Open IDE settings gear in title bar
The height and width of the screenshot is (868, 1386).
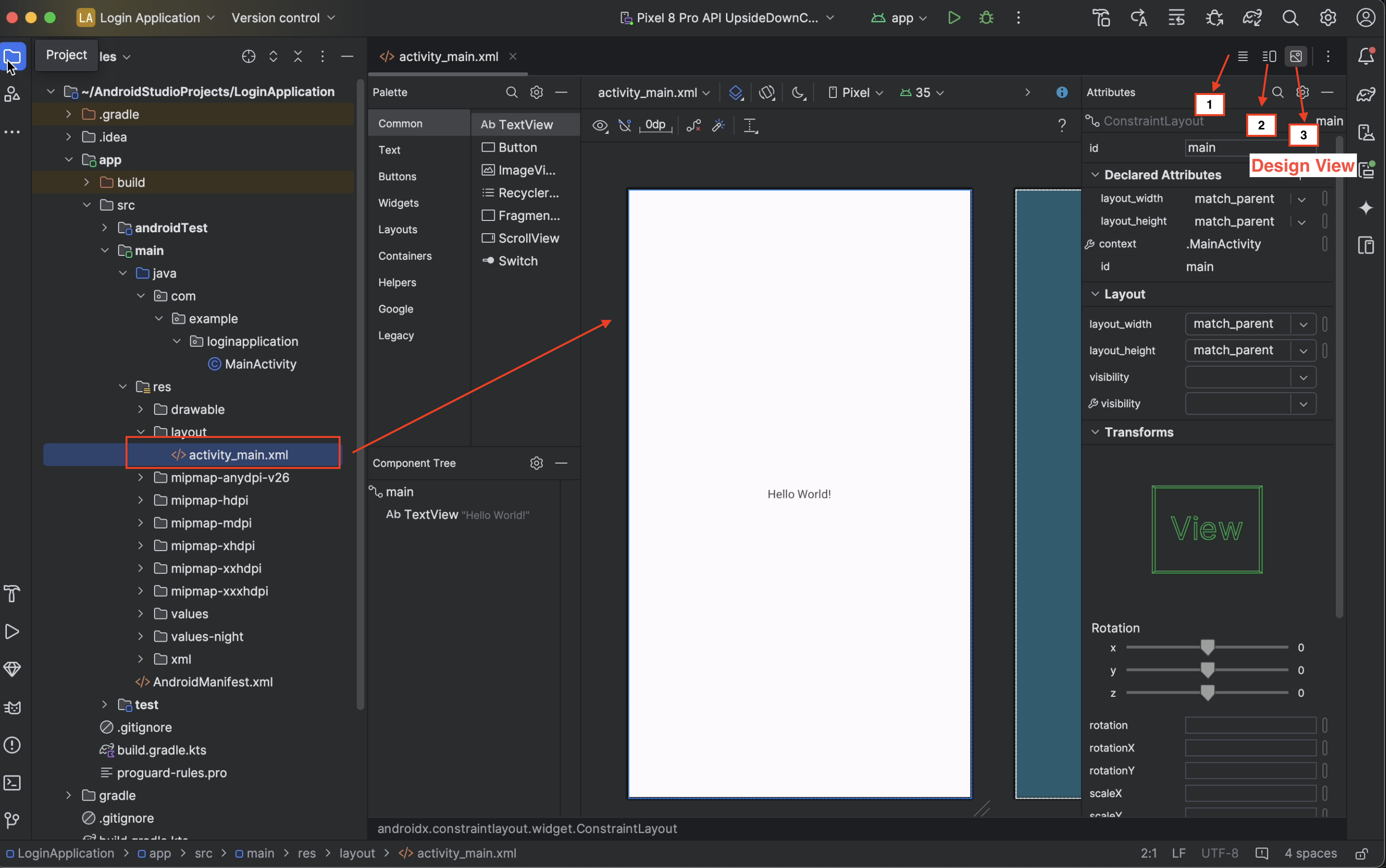[1327, 18]
